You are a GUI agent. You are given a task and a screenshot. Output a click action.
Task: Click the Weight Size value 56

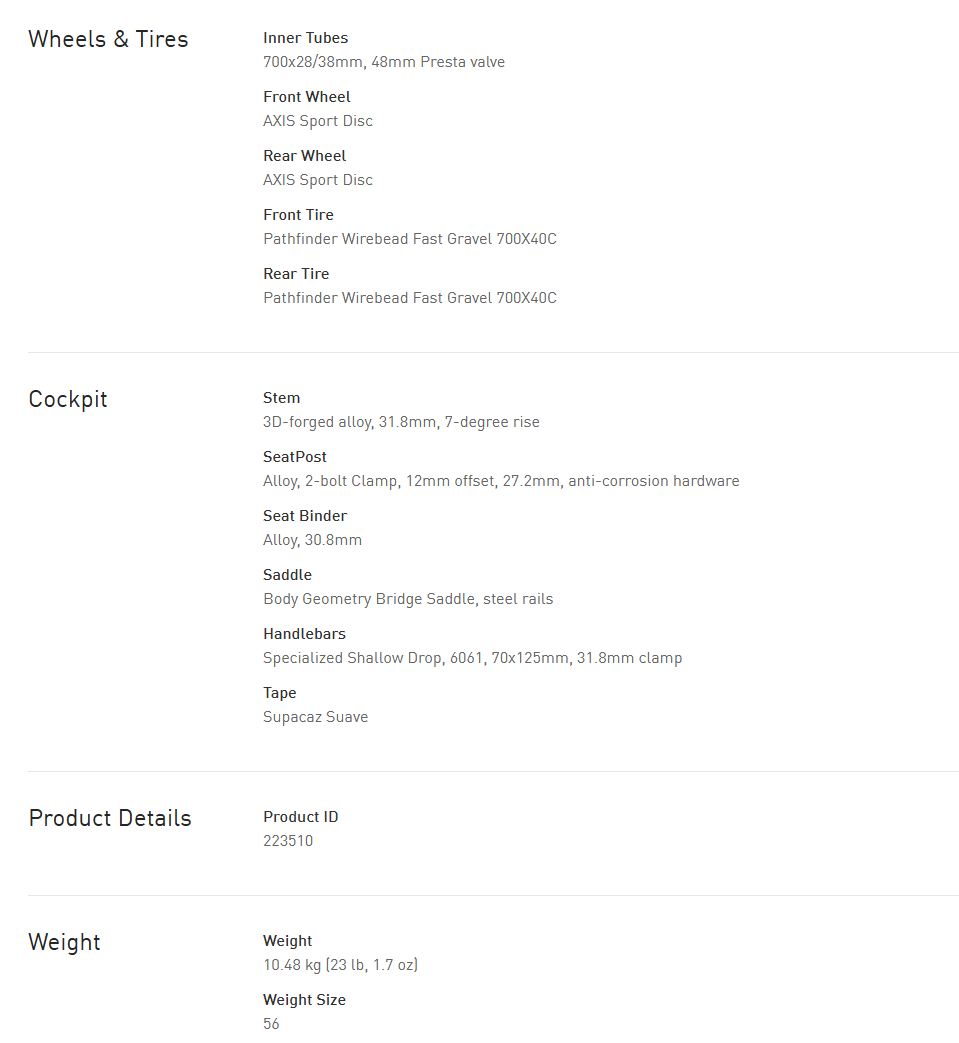(272, 1024)
